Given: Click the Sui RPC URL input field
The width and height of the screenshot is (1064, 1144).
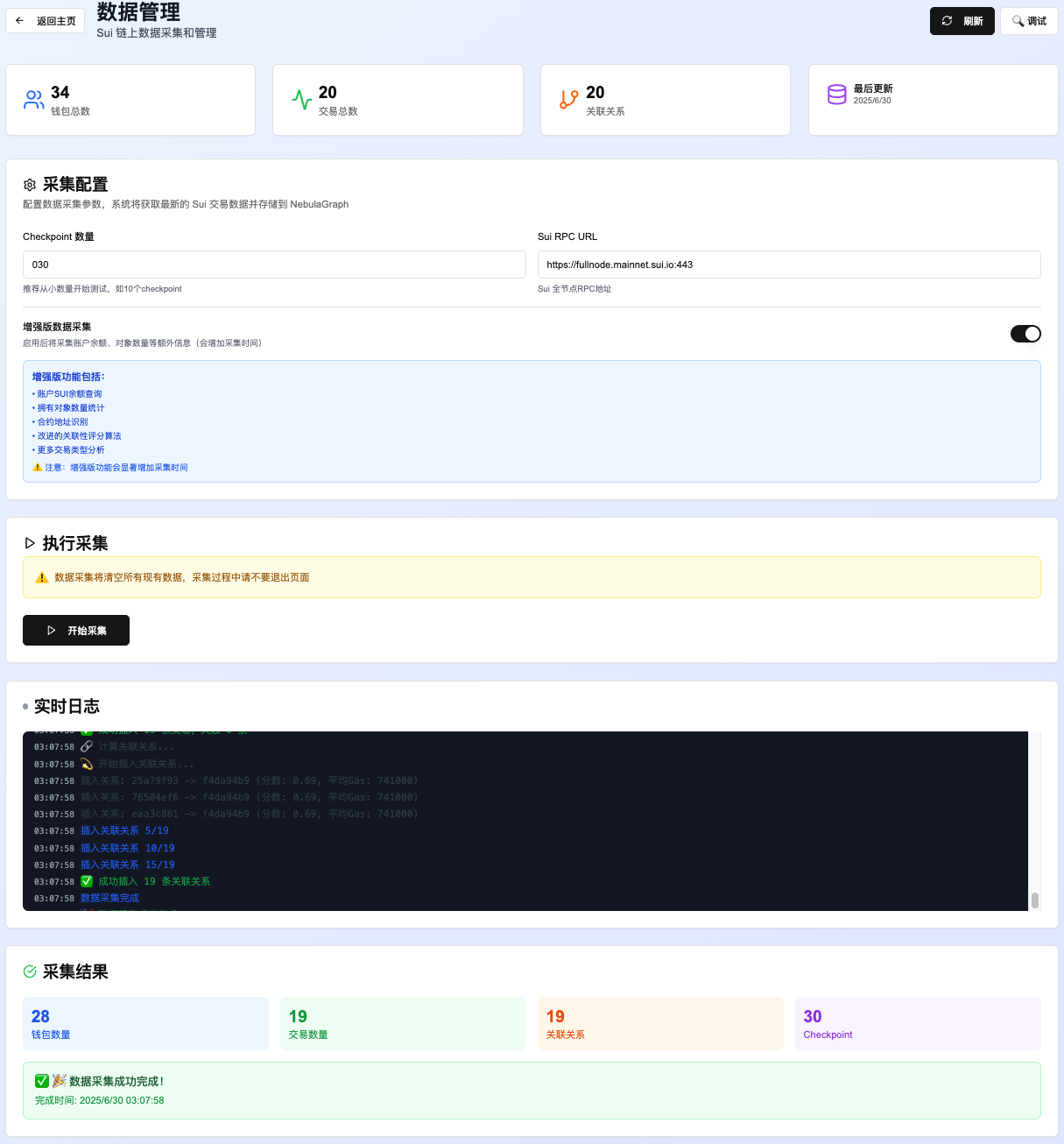Looking at the screenshot, I should click(x=789, y=265).
